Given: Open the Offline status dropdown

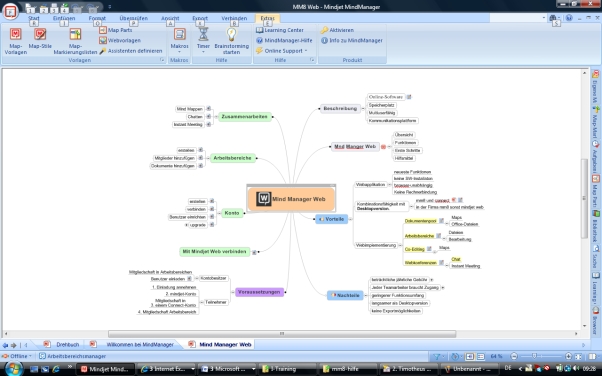Looking at the screenshot, I should click(30, 356).
